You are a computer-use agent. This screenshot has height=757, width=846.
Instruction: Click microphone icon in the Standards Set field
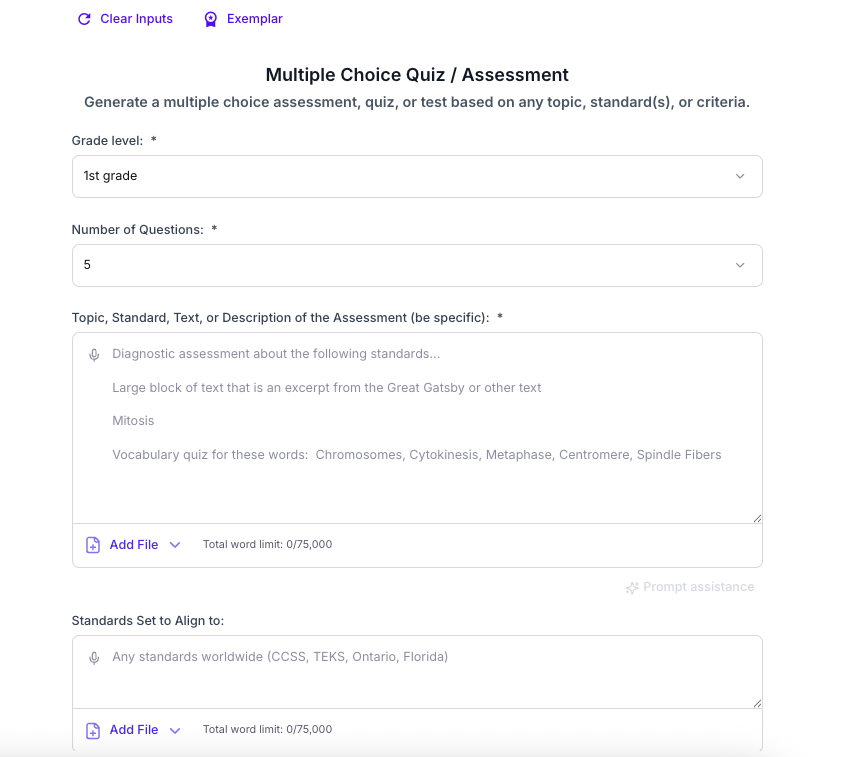(94, 658)
